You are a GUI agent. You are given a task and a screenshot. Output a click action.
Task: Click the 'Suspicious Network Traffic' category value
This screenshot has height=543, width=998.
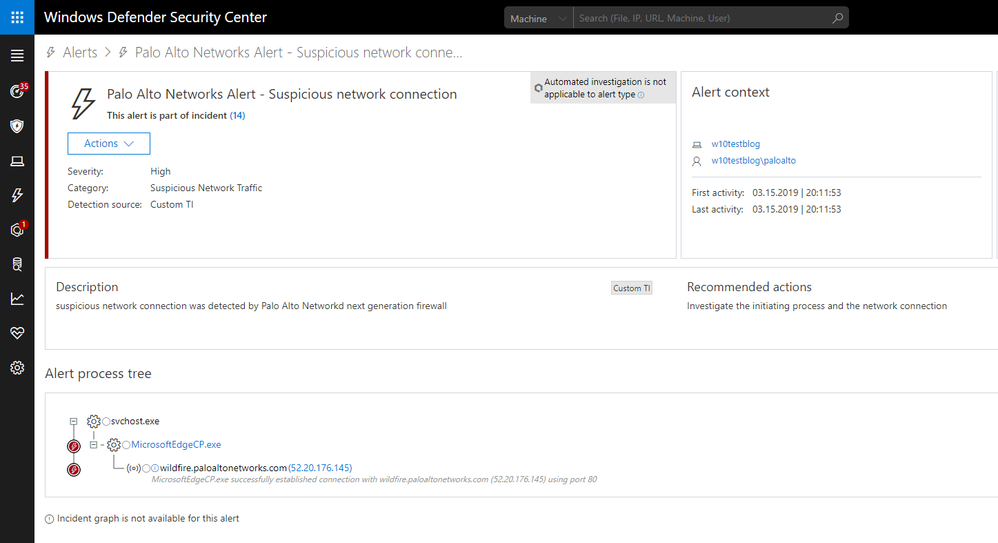point(206,188)
